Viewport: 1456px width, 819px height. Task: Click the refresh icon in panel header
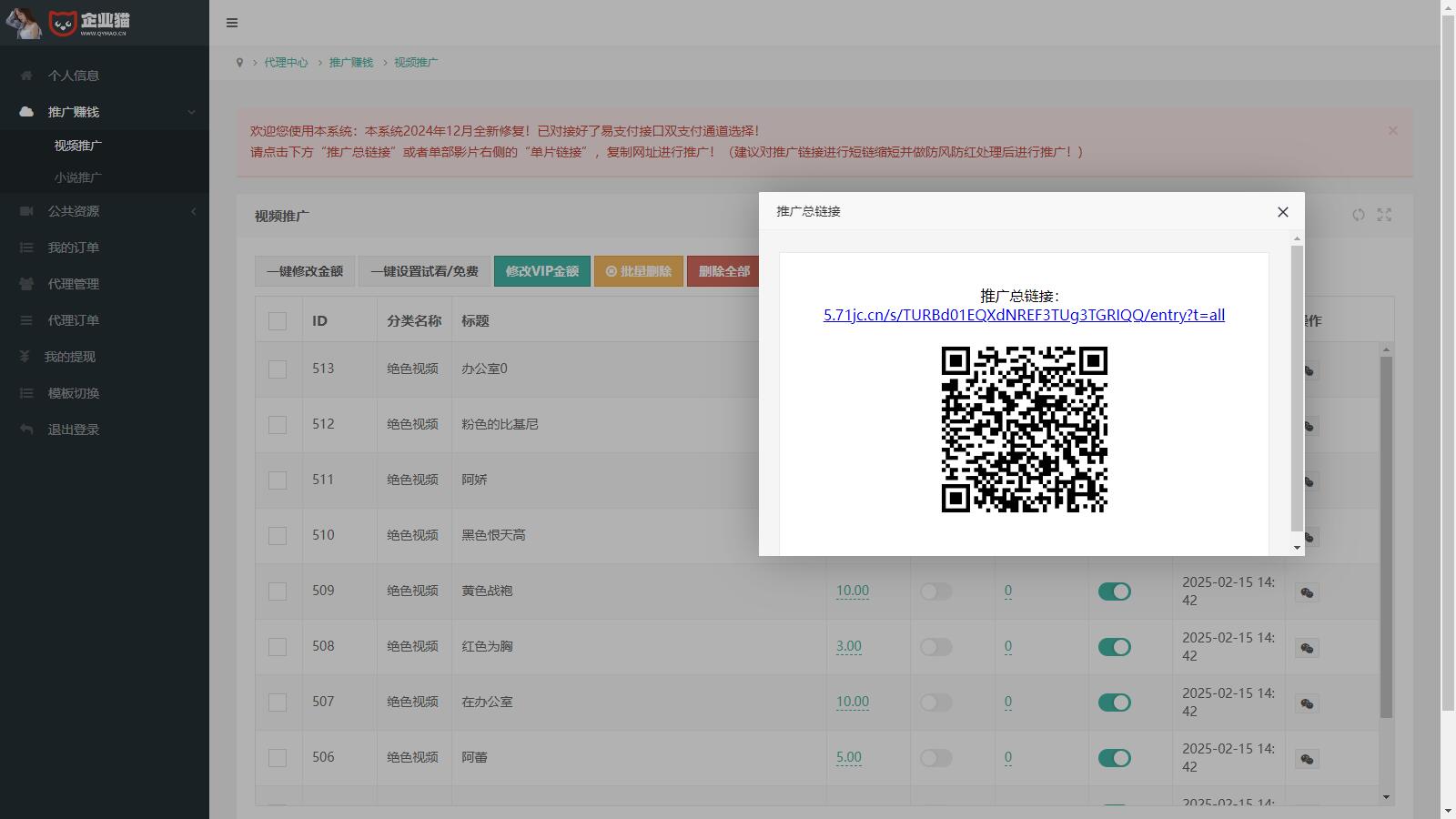tap(1358, 215)
